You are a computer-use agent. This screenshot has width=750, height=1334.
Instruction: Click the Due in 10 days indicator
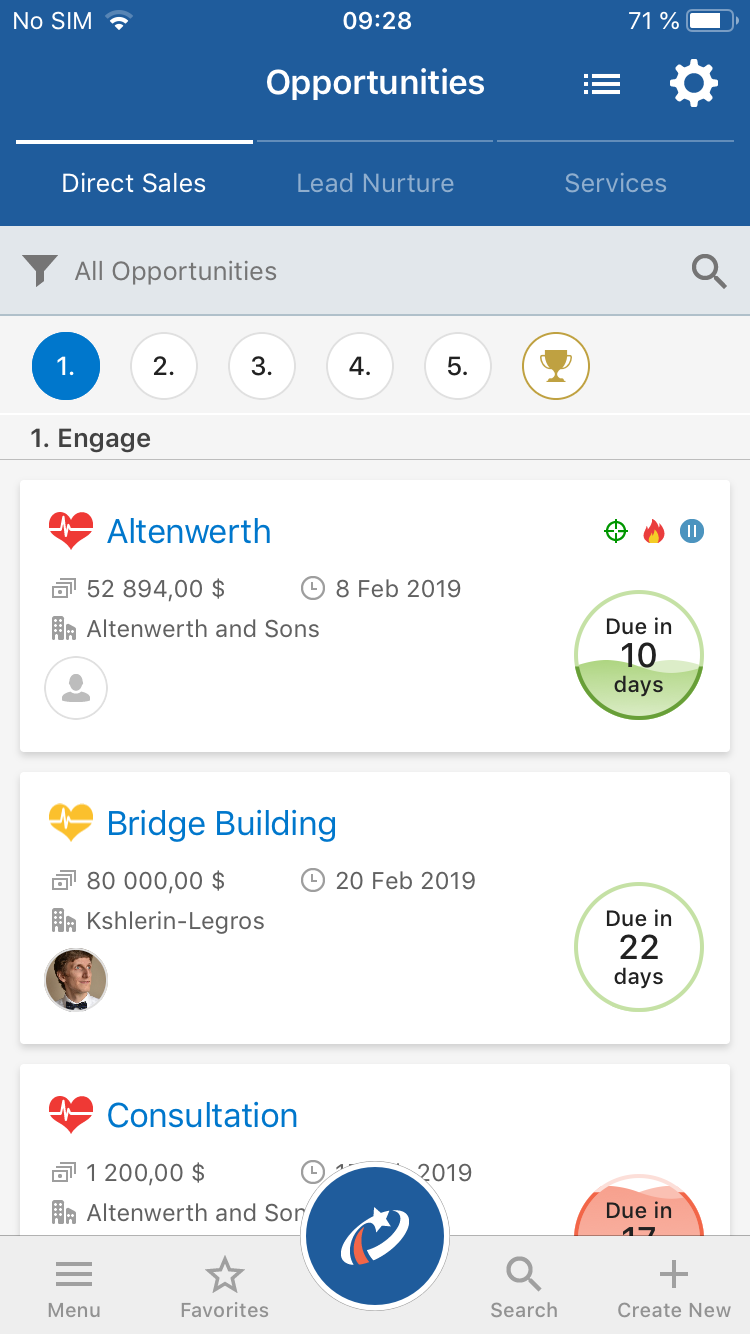click(x=639, y=655)
